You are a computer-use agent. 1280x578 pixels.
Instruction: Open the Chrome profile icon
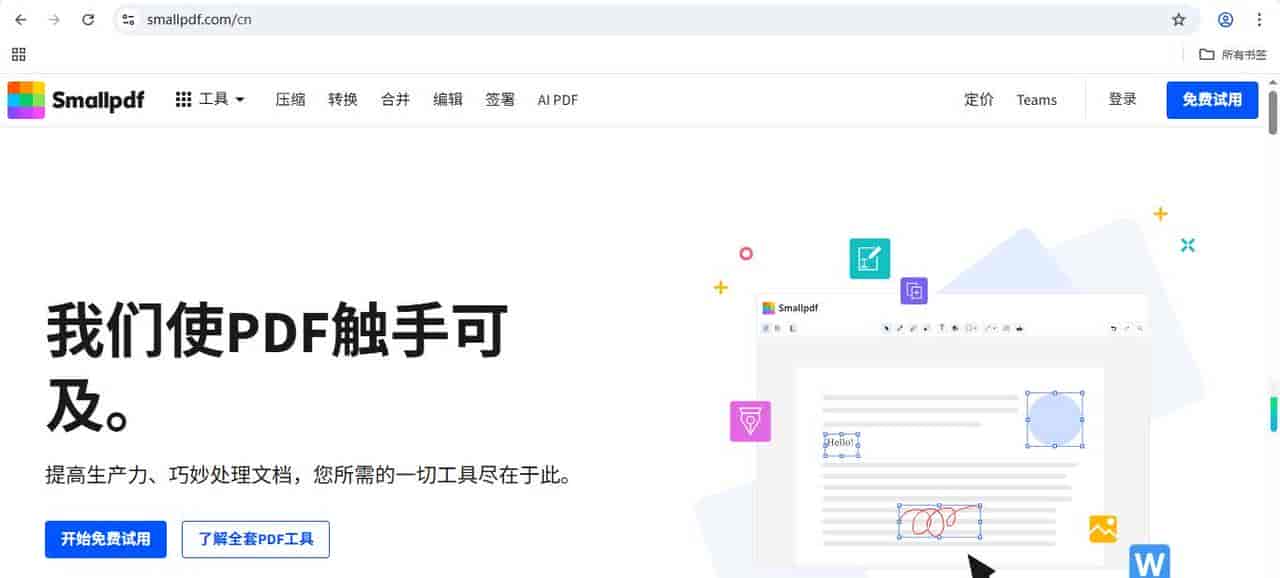pyautogui.click(x=1225, y=20)
